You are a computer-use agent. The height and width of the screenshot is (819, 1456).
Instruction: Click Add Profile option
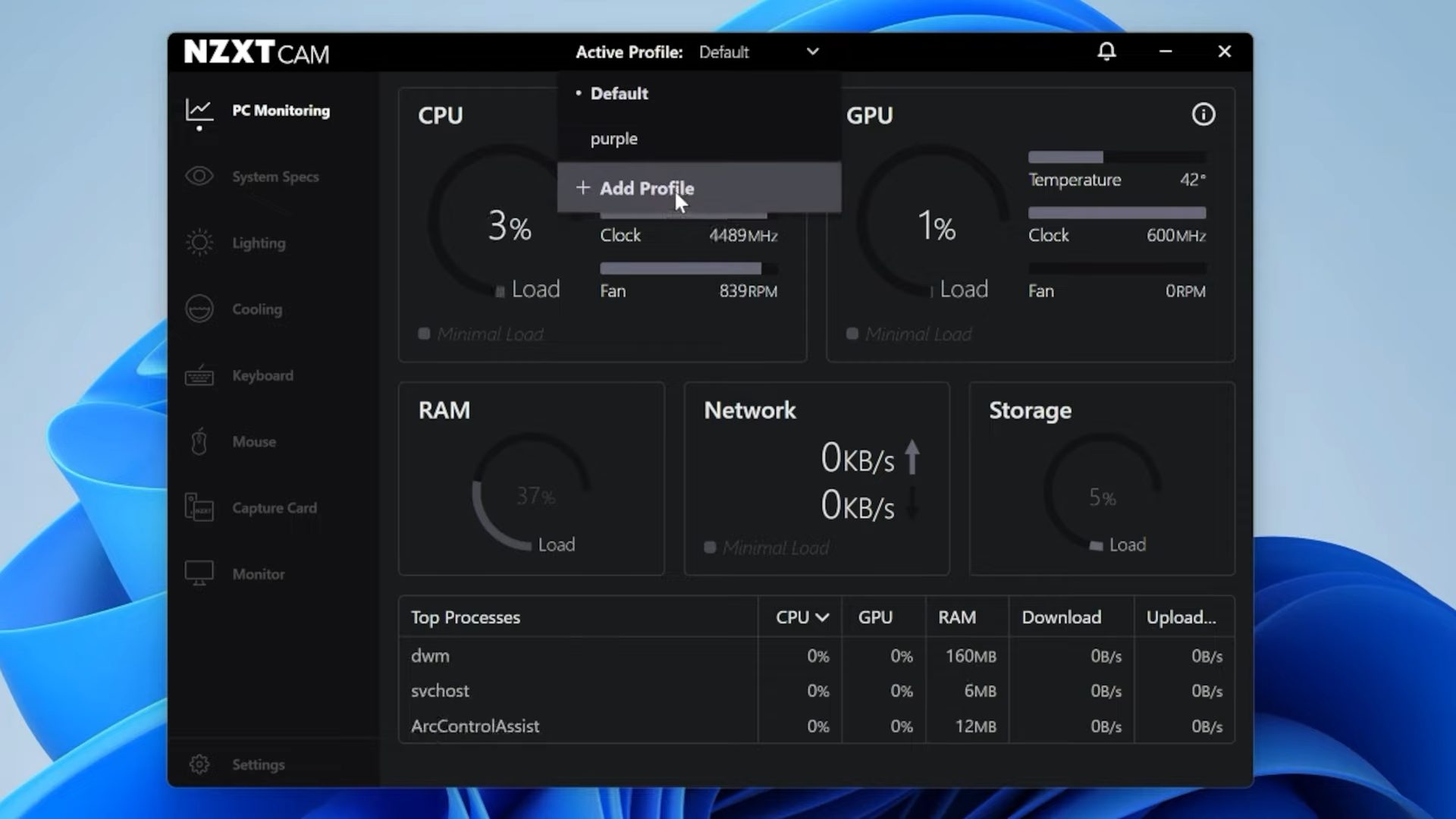tap(699, 188)
